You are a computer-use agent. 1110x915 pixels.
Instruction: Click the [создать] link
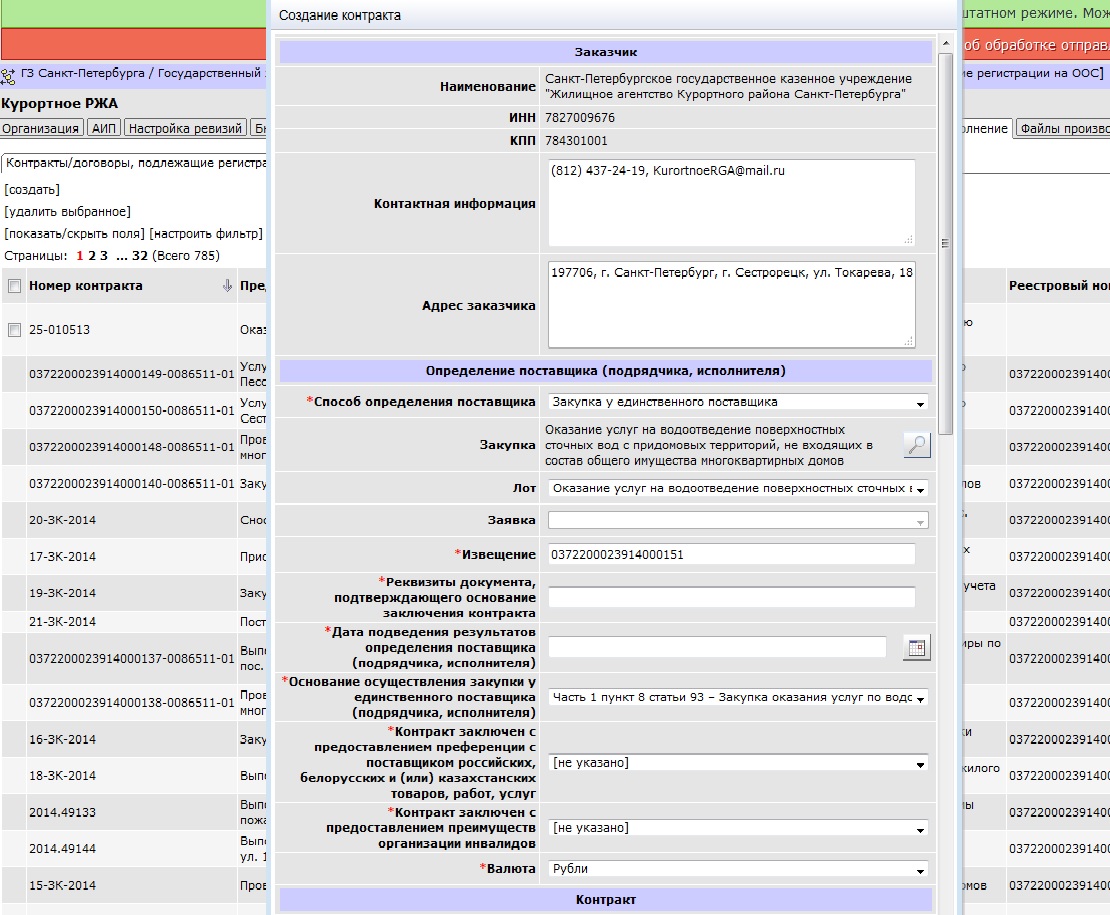32,190
